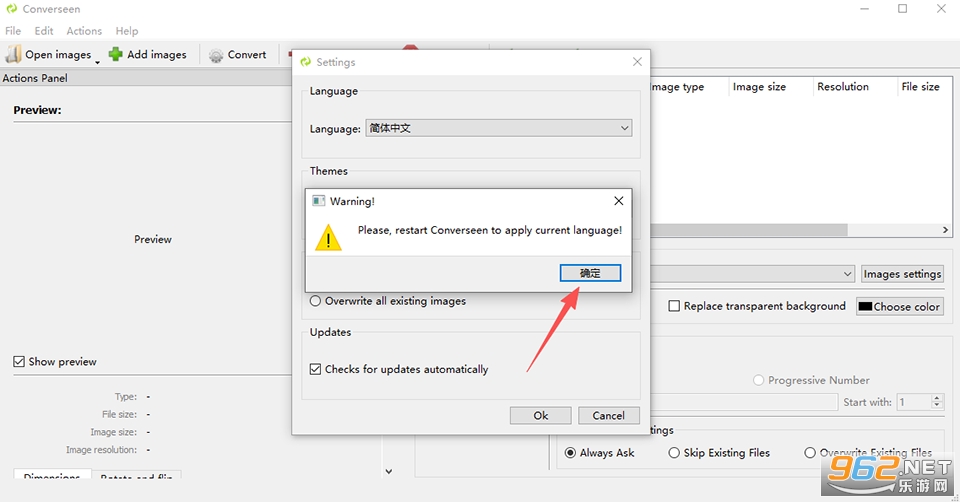
Task: Confirm the warning with 确定 button
Action: click(590, 273)
